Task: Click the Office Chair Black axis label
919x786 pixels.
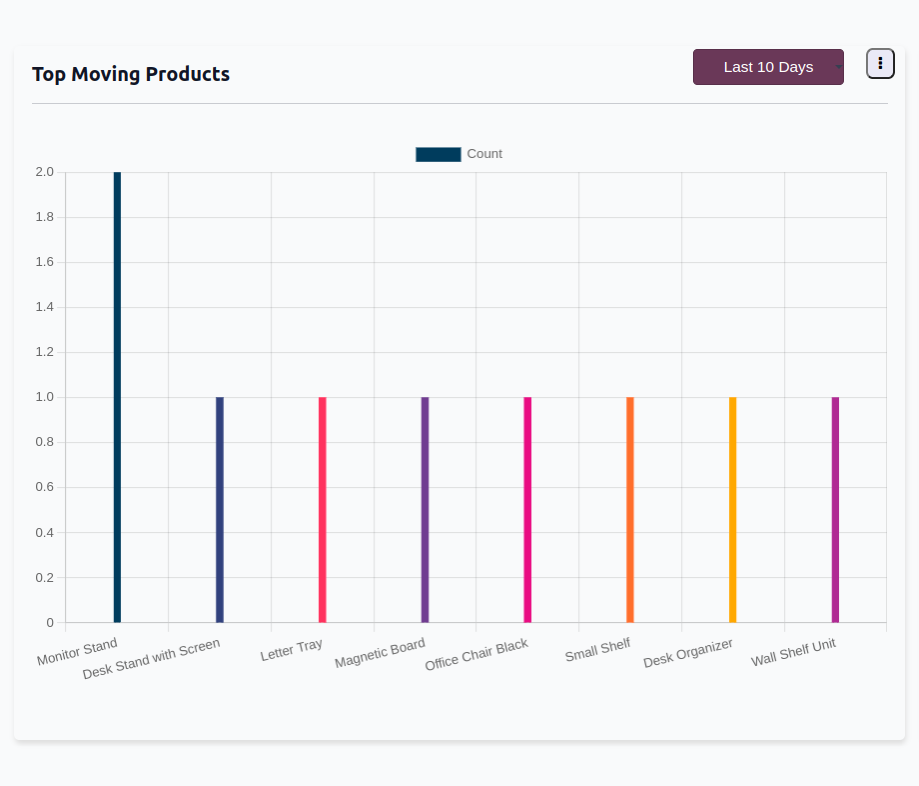Action: 476,655
